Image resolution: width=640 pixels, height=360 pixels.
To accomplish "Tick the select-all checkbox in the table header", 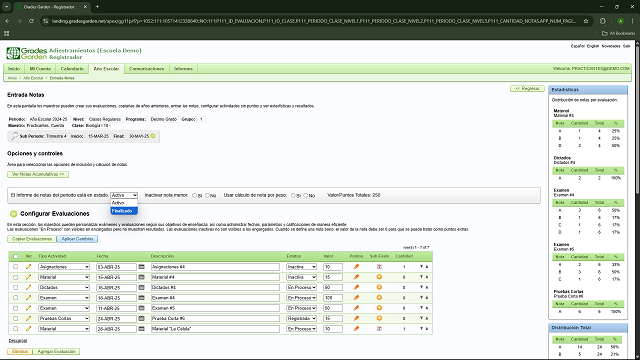I will coord(16,256).
